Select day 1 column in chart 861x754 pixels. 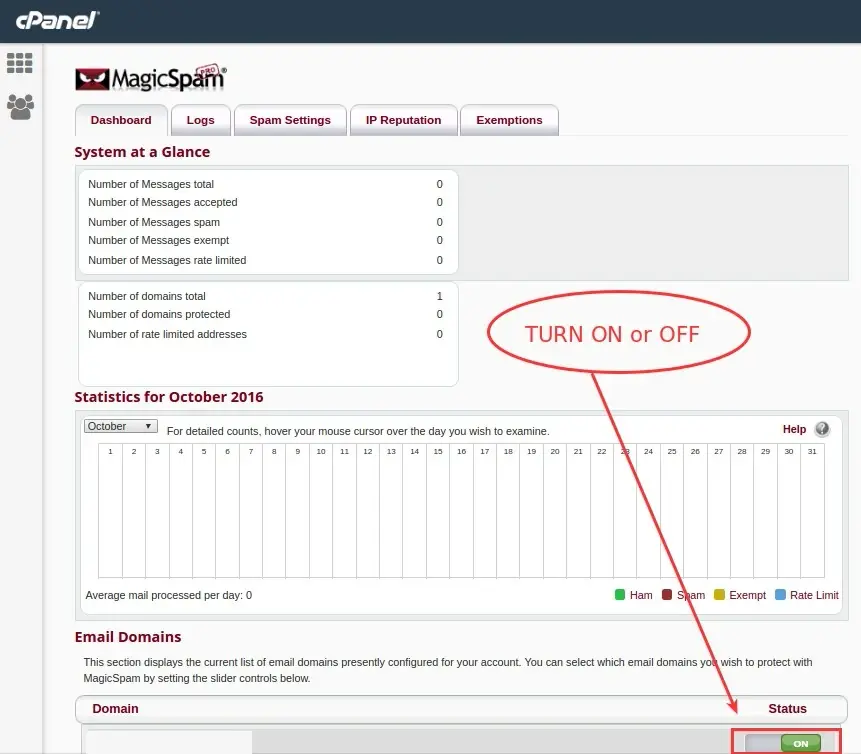click(110, 511)
